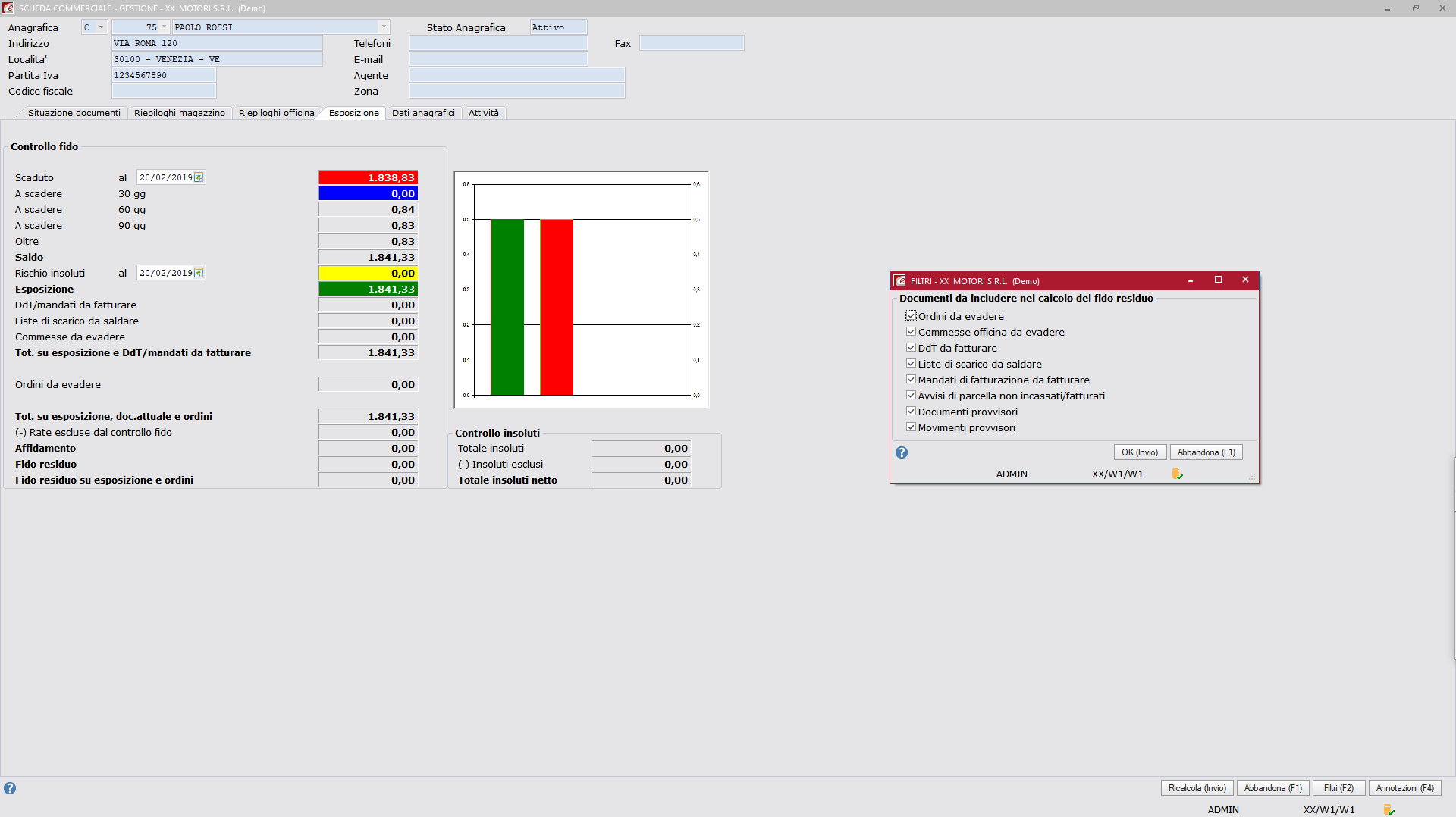Switch to Situazione documenti tab
Viewport: 1456px width, 817px height.
pyautogui.click(x=74, y=113)
